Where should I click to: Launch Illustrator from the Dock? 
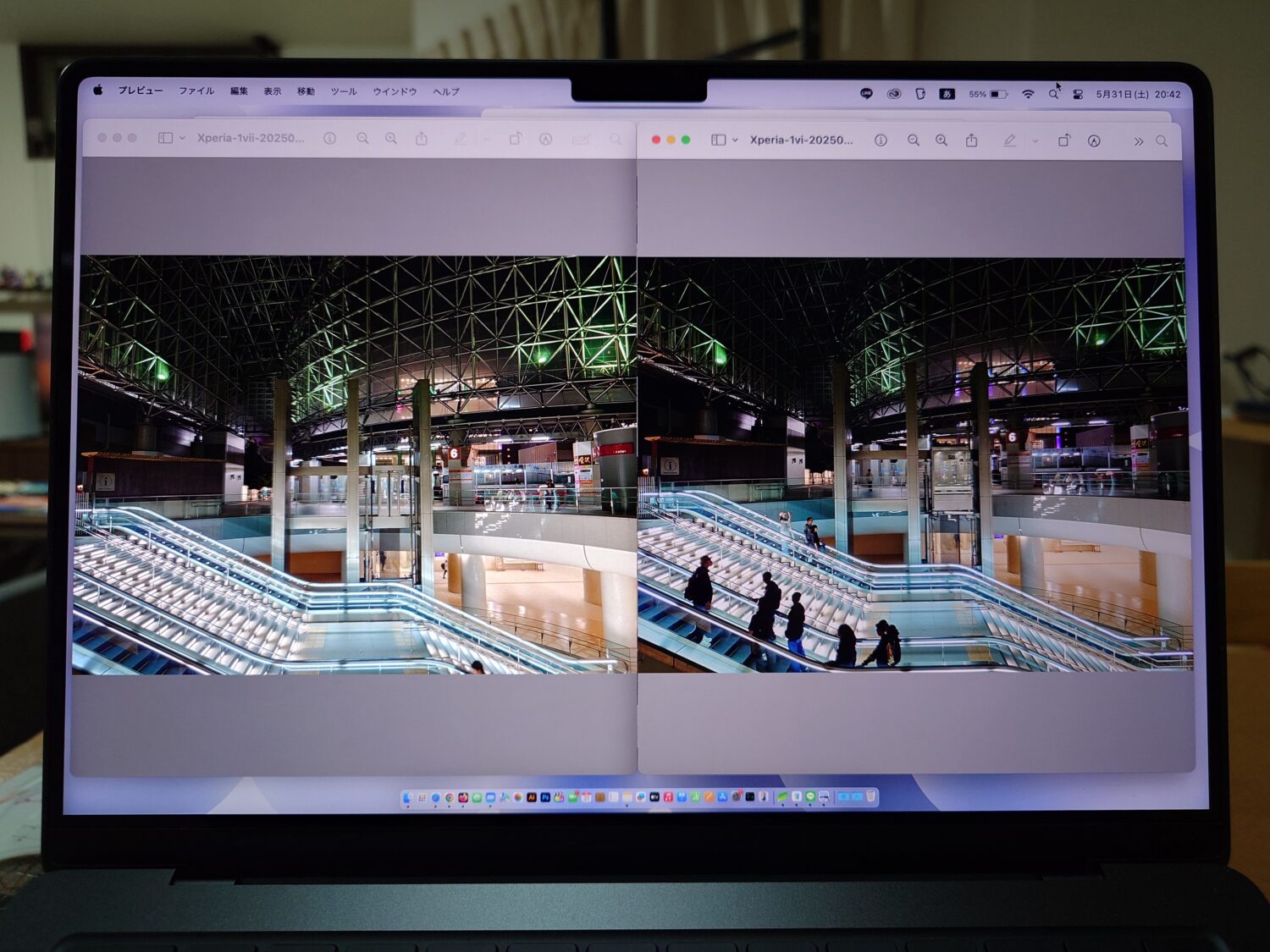532,797
